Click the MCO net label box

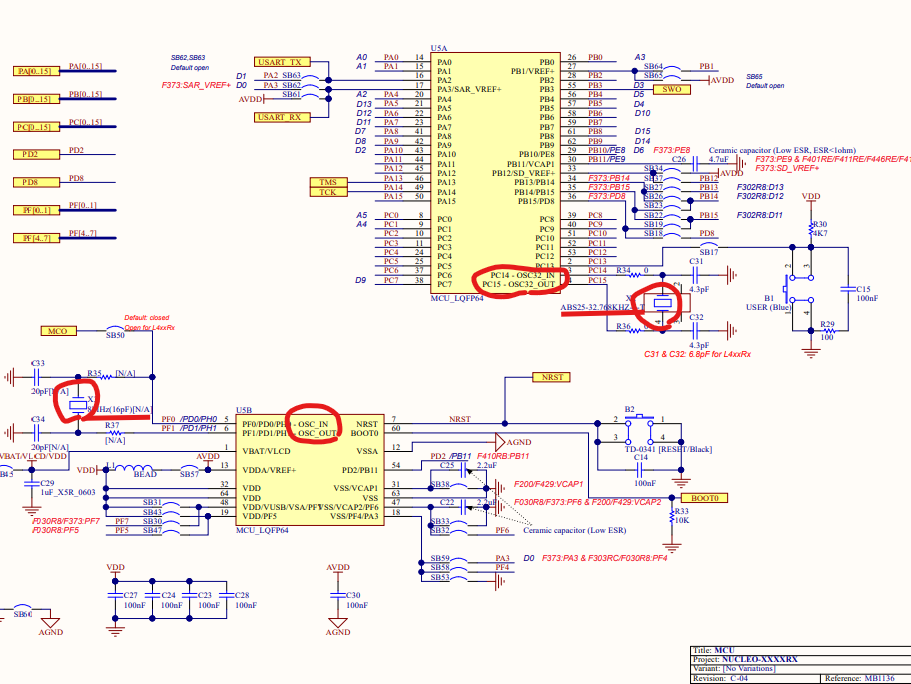pyautogui.click(x=59, y=331)
